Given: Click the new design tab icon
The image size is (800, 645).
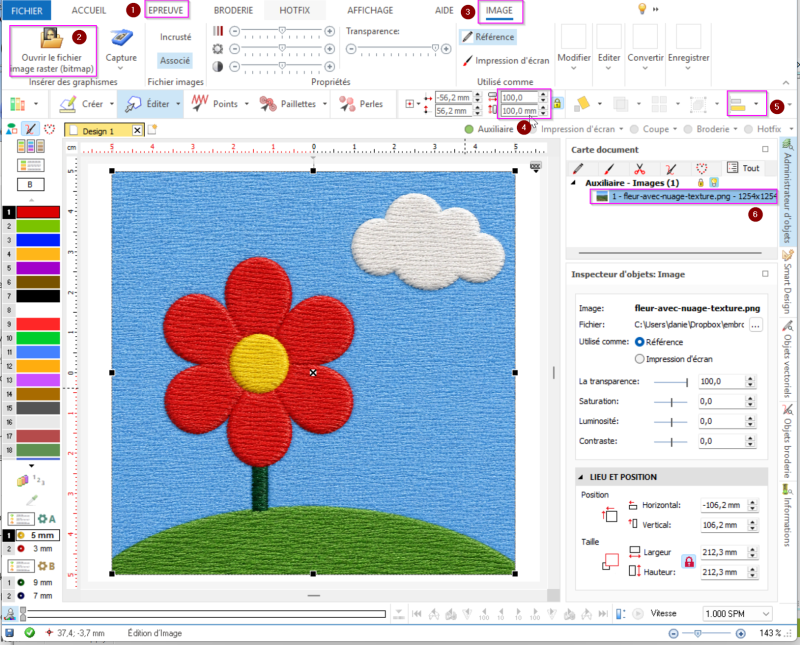Looking at the screenshot, I should [x=152, y=131].
